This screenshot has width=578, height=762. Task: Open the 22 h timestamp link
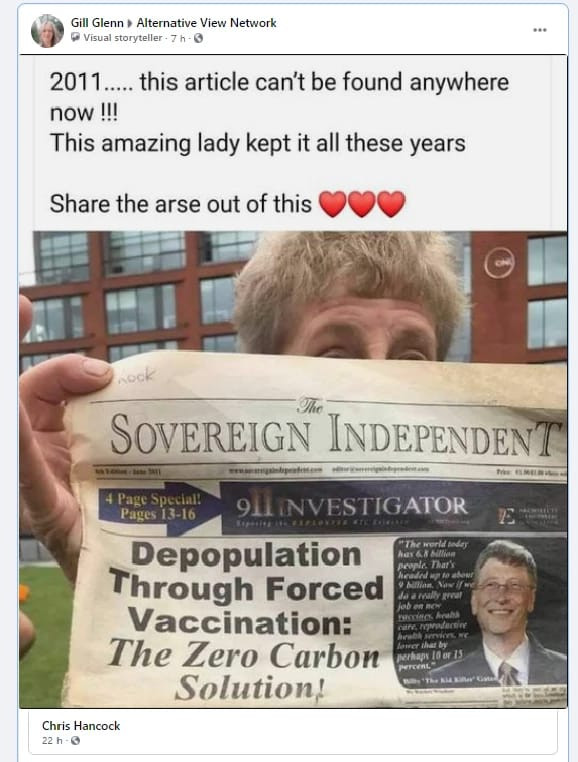pos(52,741)
